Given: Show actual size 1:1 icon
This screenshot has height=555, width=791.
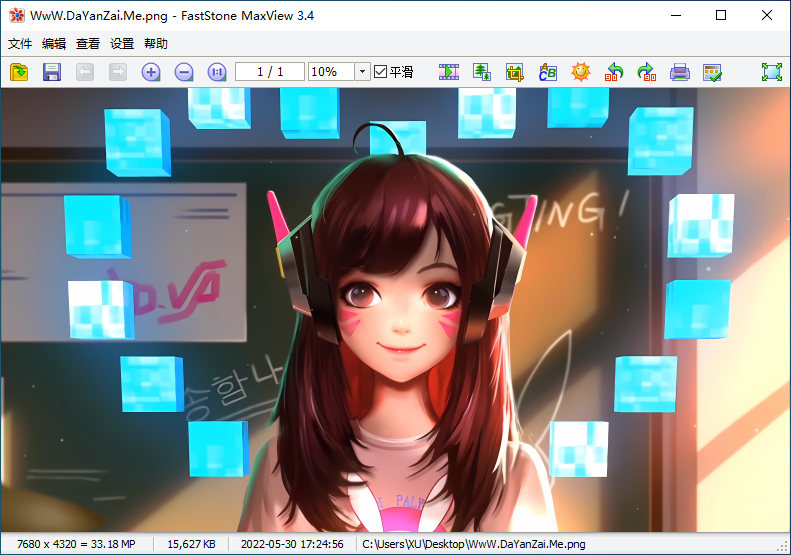Looking at the screenshot, I should [217, 72].
